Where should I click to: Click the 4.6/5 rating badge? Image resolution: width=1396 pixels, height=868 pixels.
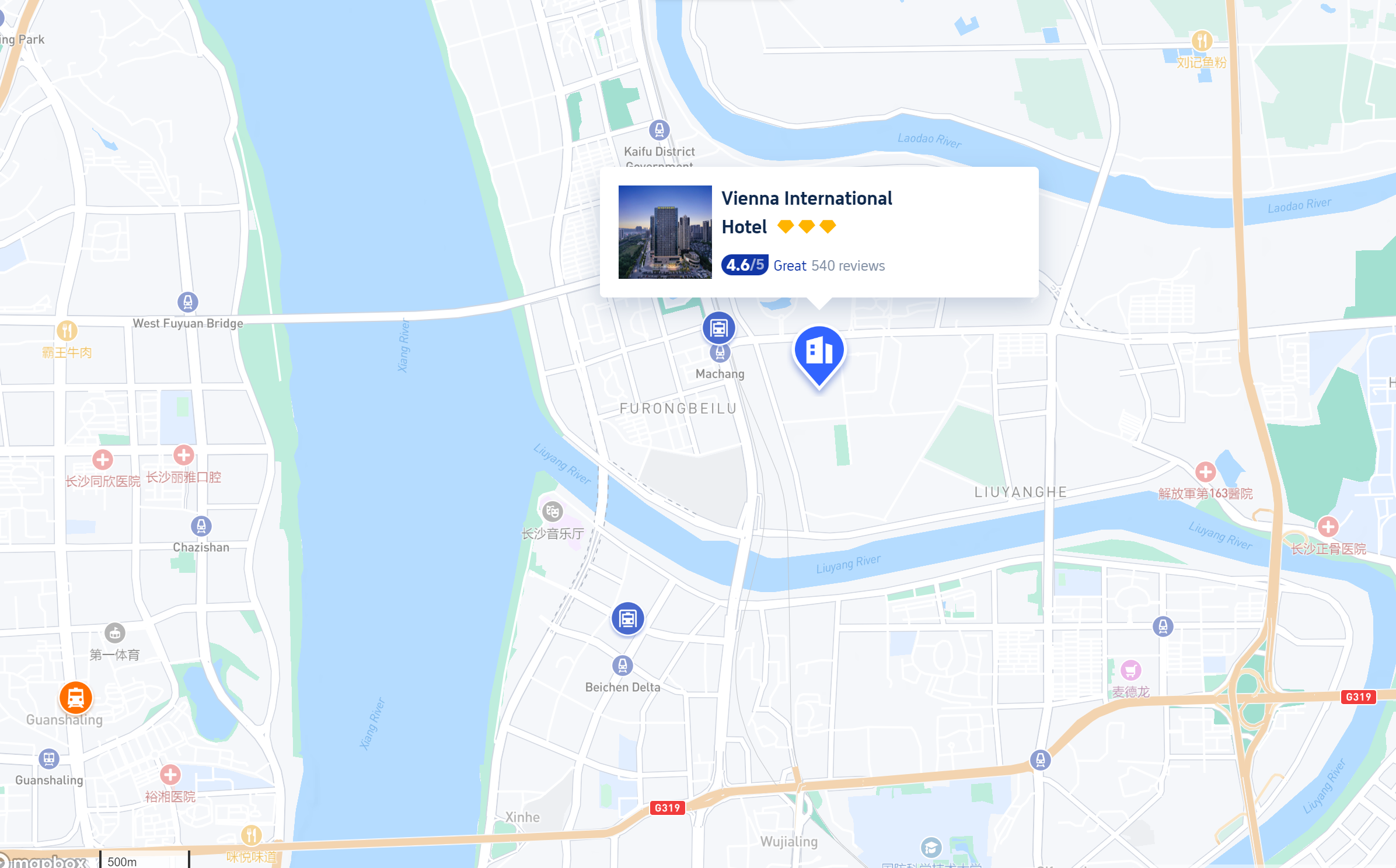tap(744, 265)
